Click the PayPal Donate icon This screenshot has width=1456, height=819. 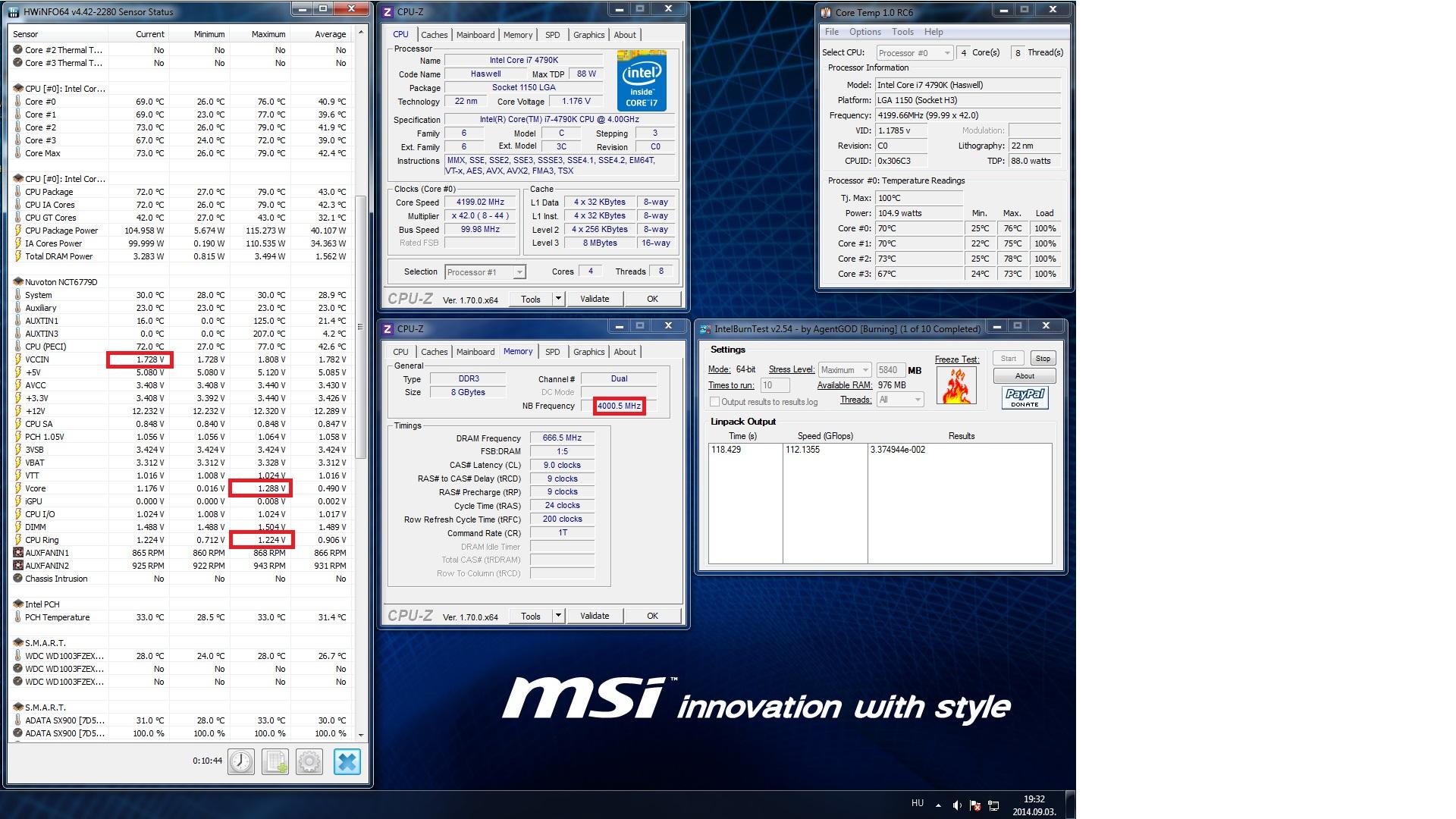point(1025,397)
